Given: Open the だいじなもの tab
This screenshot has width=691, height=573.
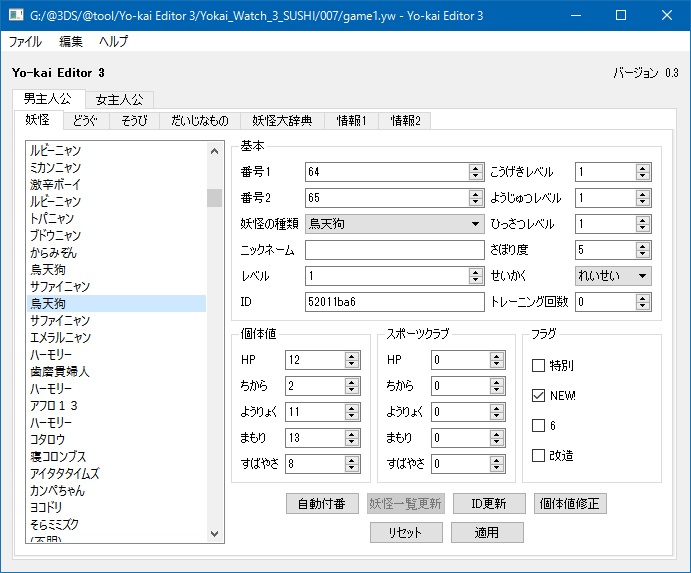Looking at the screenshot, I should (200, 120).
